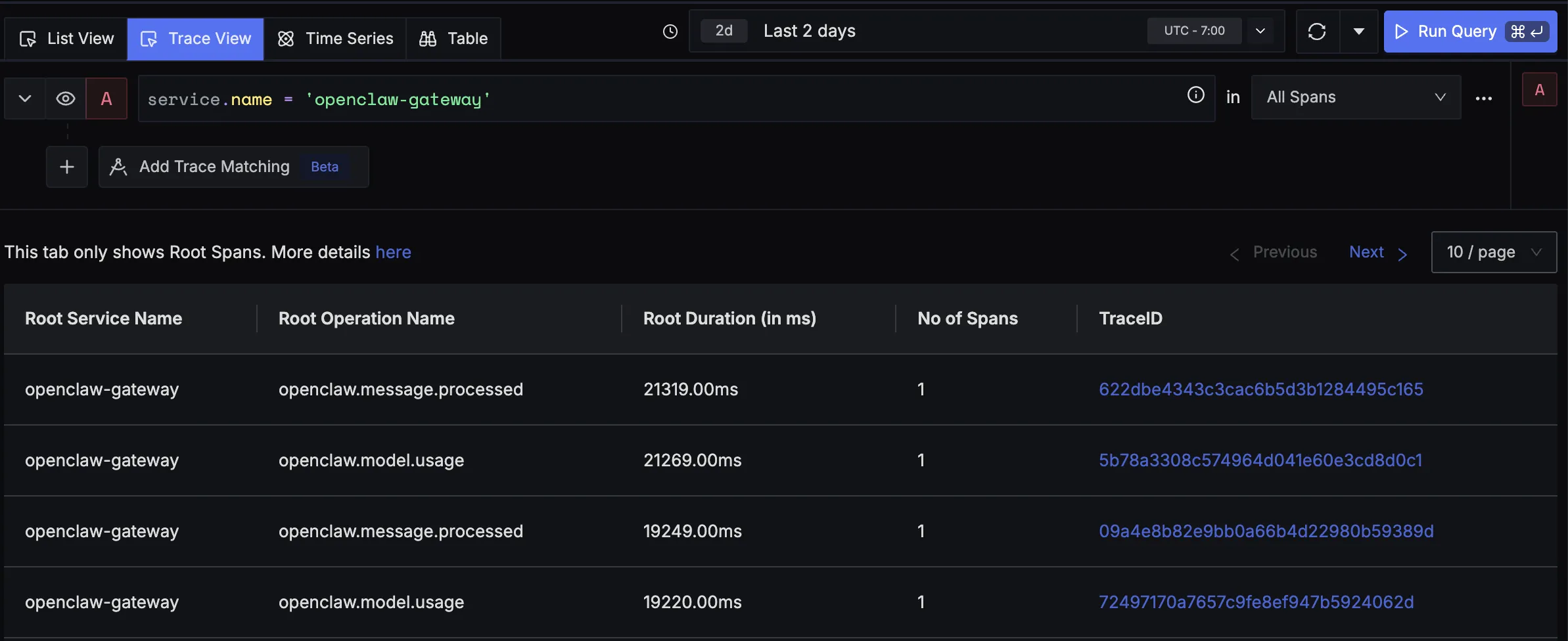This screenshot has height=641, width=1568.
Task: Toggle query A visibility eye icon
Action: click(x=66, y=99)
